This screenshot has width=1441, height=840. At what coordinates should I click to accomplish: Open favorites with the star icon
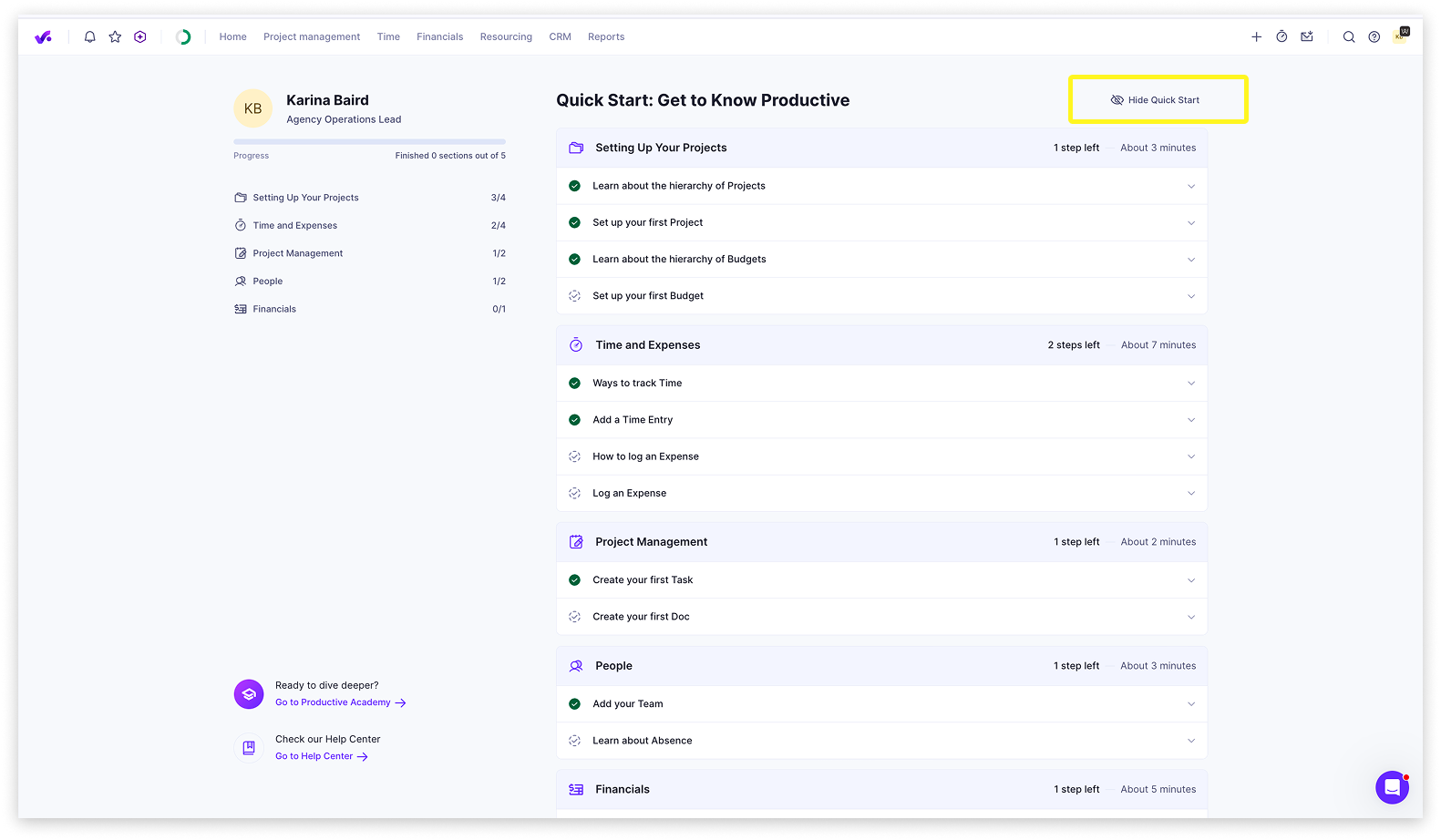(x=115, y=37)
